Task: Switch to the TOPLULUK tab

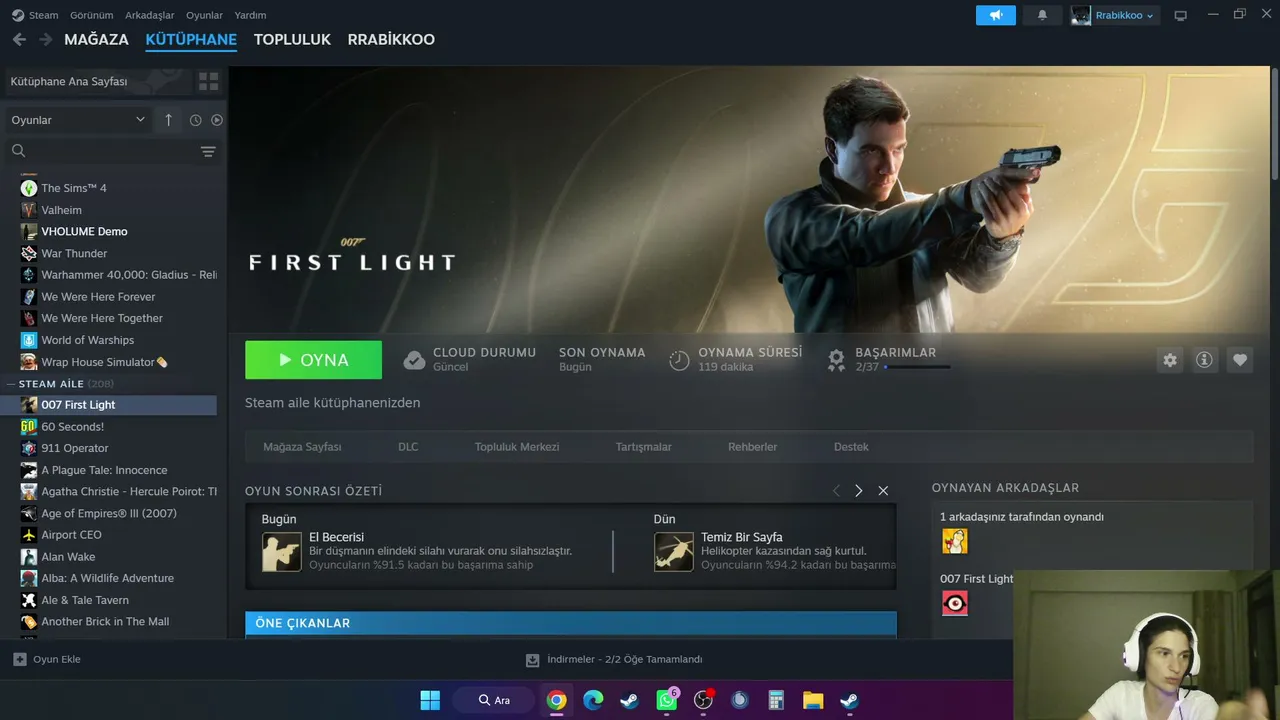Action: pyautogui.click(x=292, y=39)
